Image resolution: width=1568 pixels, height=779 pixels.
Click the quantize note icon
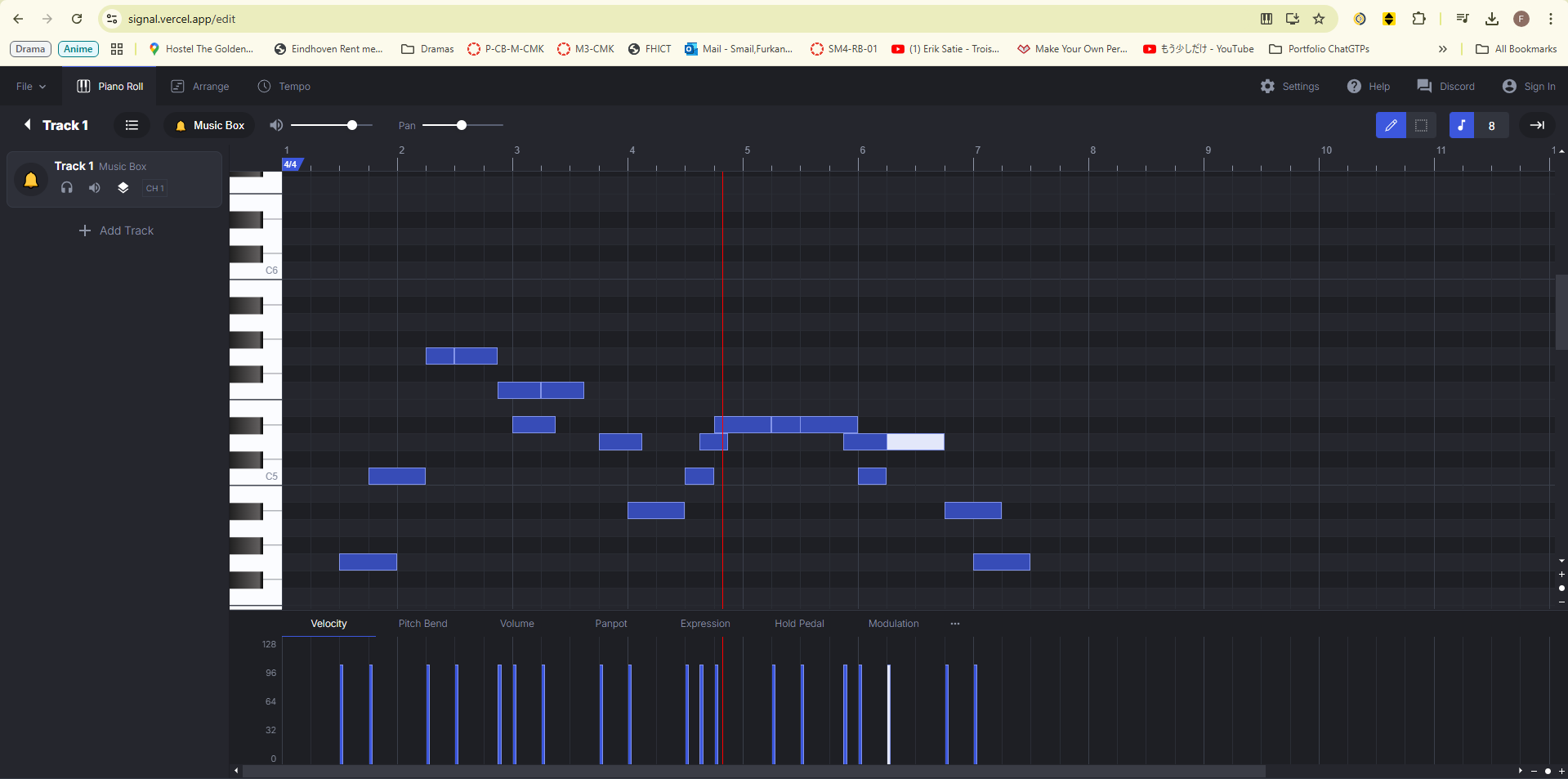click(x=1462, y=125)
